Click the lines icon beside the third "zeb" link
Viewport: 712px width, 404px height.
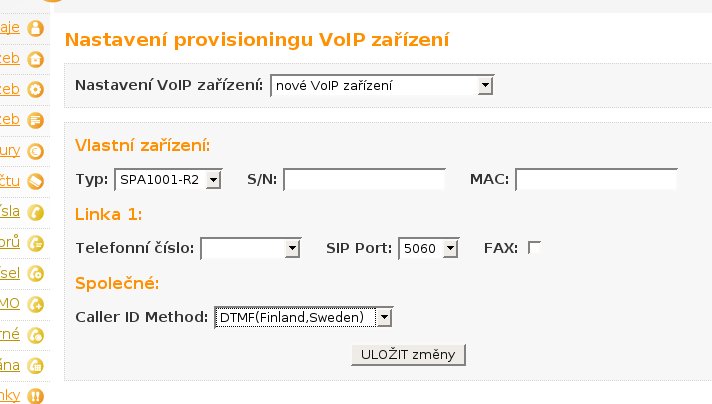36,120
